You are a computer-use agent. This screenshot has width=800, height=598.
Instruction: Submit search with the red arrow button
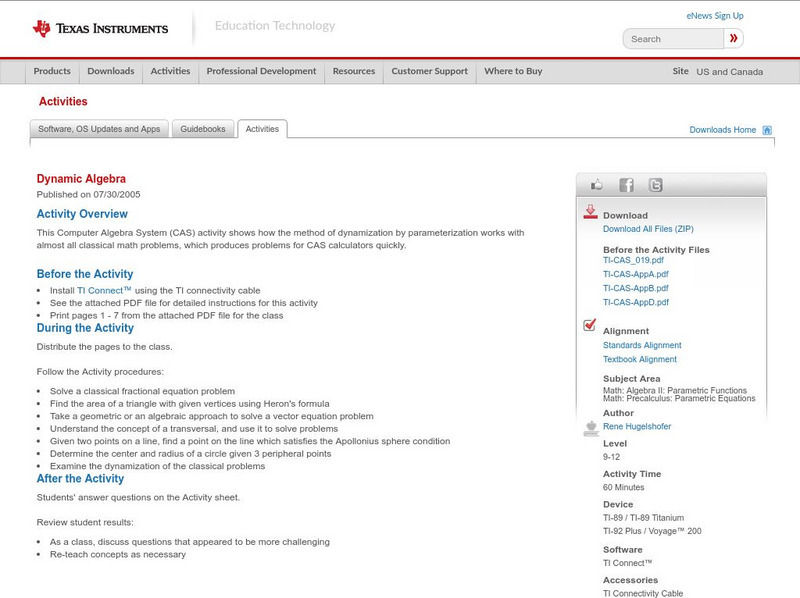(733, 38)
